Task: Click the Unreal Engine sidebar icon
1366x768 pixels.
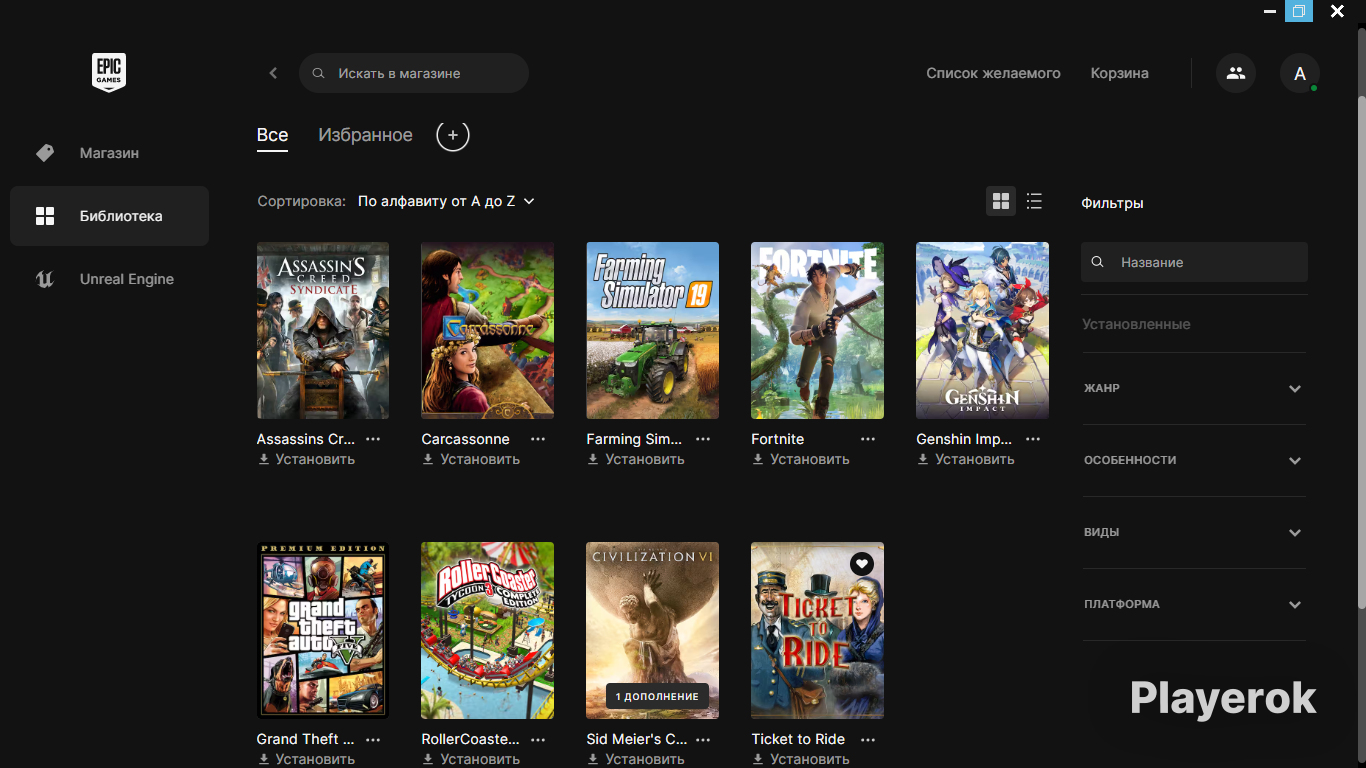Action: pos(45,279)
